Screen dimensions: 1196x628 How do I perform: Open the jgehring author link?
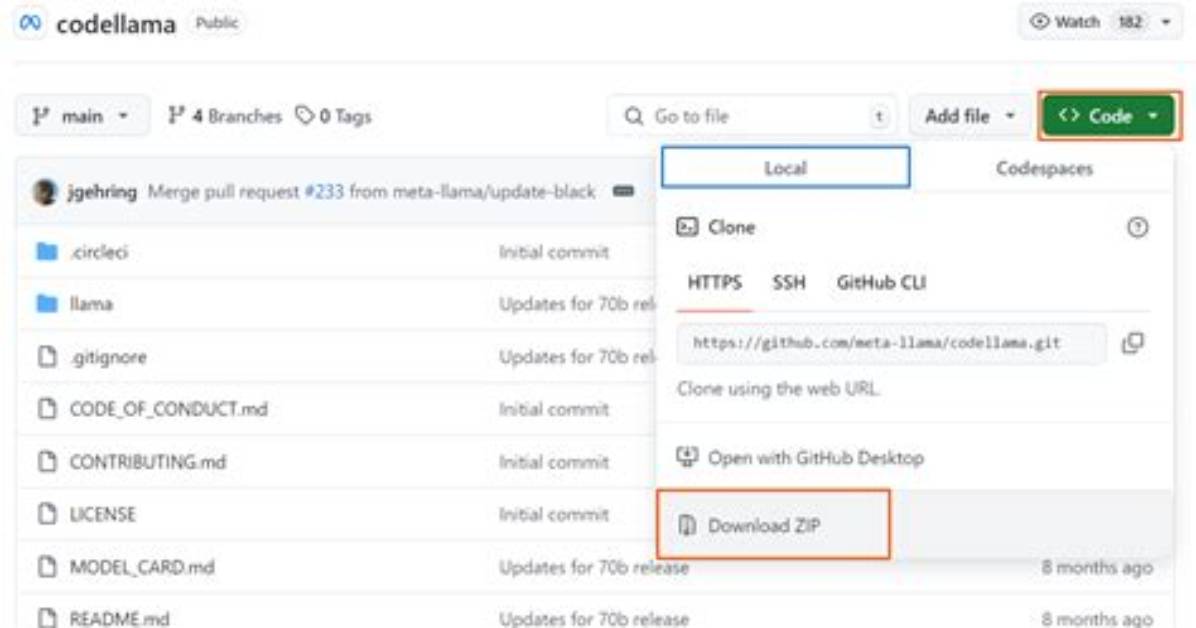click(102, 192)
